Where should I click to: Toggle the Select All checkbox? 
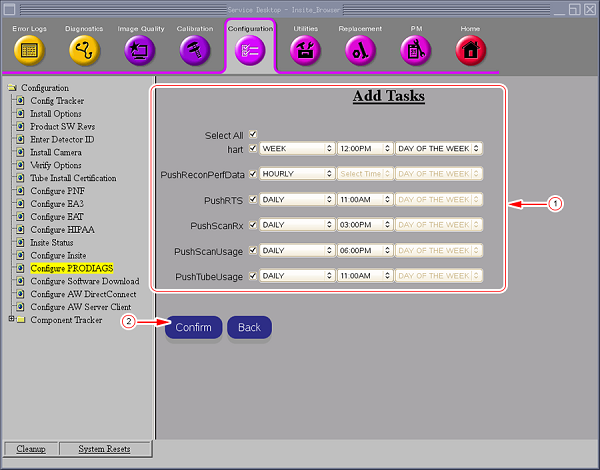pyautogui.click(x=253, y=134)
